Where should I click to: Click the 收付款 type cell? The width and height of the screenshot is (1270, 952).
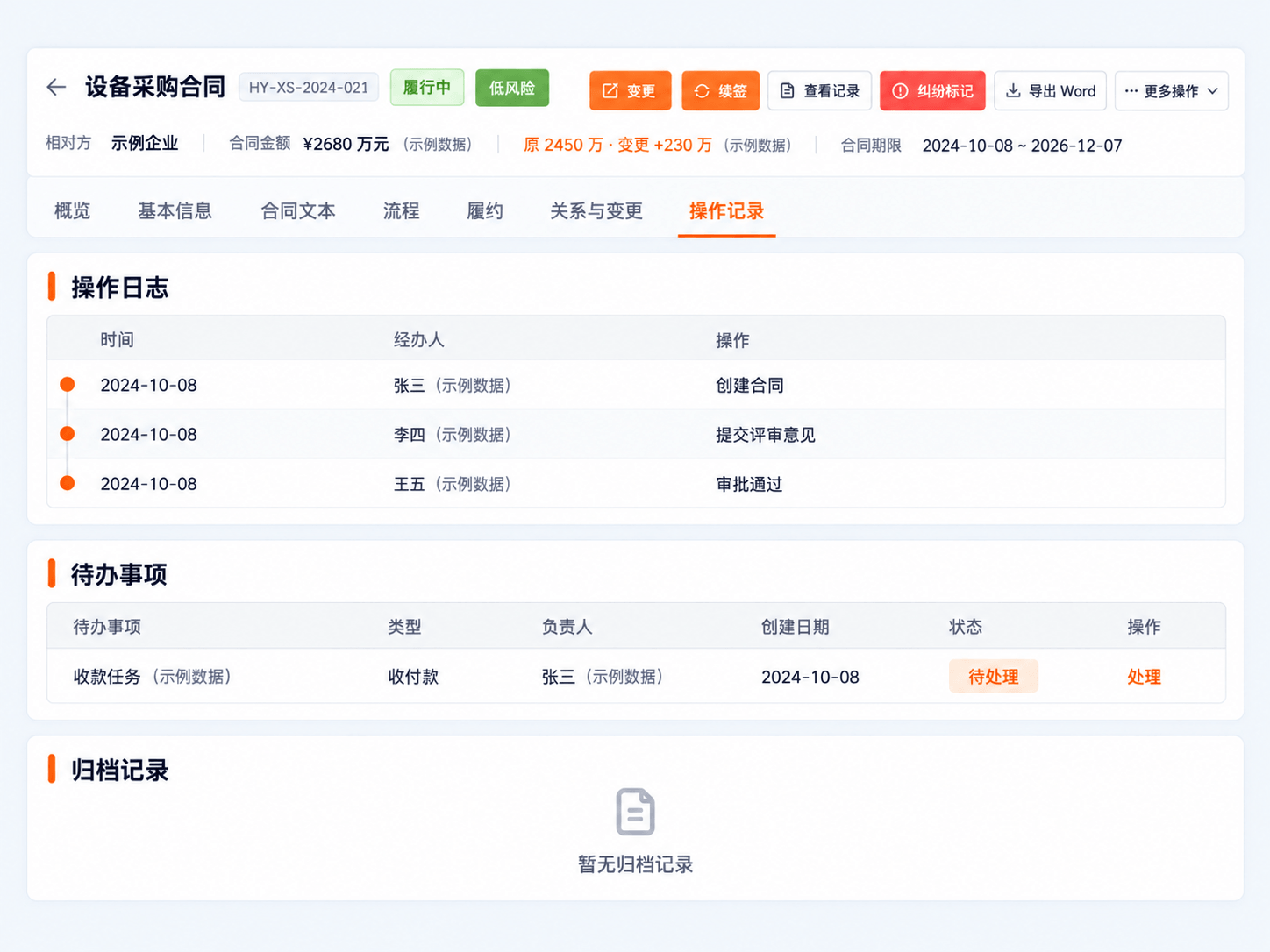click(x=413, y=677)
